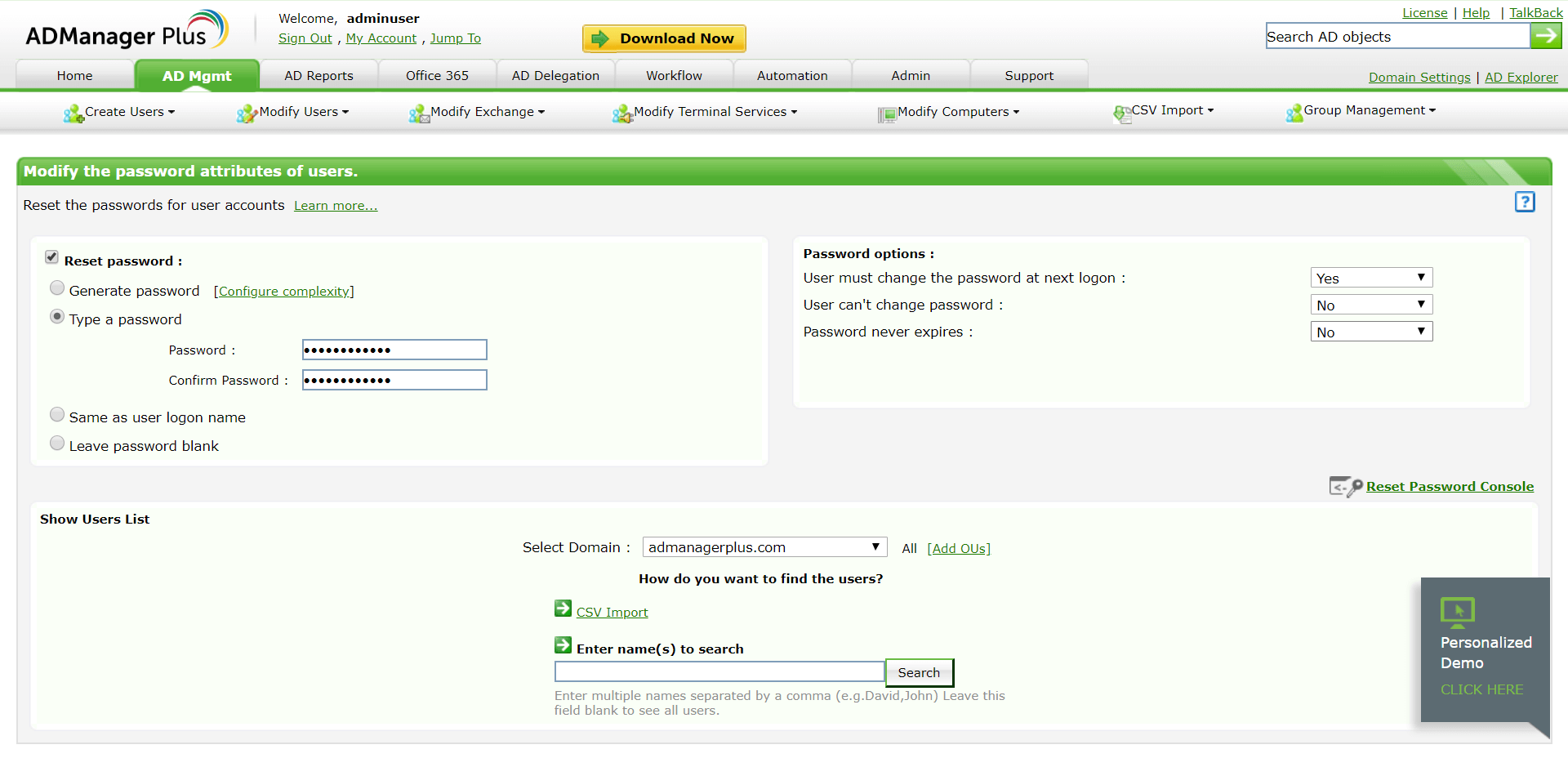
Task: Click the CSV Import link in users list
Action: (x=612, y=613)
